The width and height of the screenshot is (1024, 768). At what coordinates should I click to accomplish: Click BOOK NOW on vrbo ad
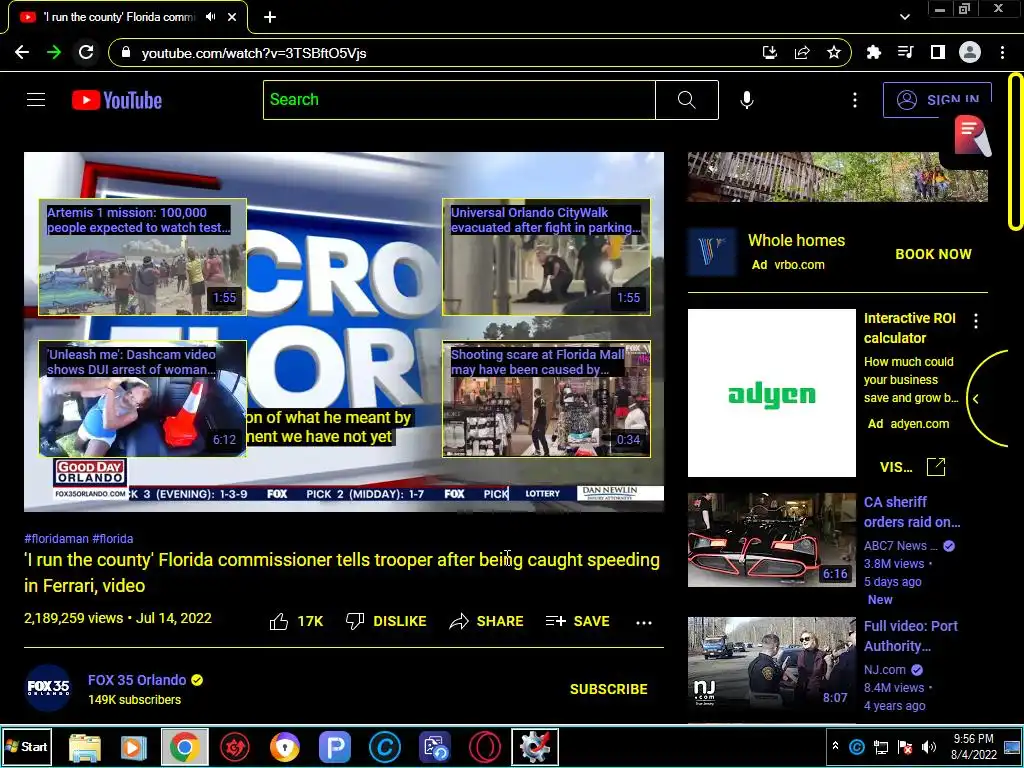(x=933, y=254)
